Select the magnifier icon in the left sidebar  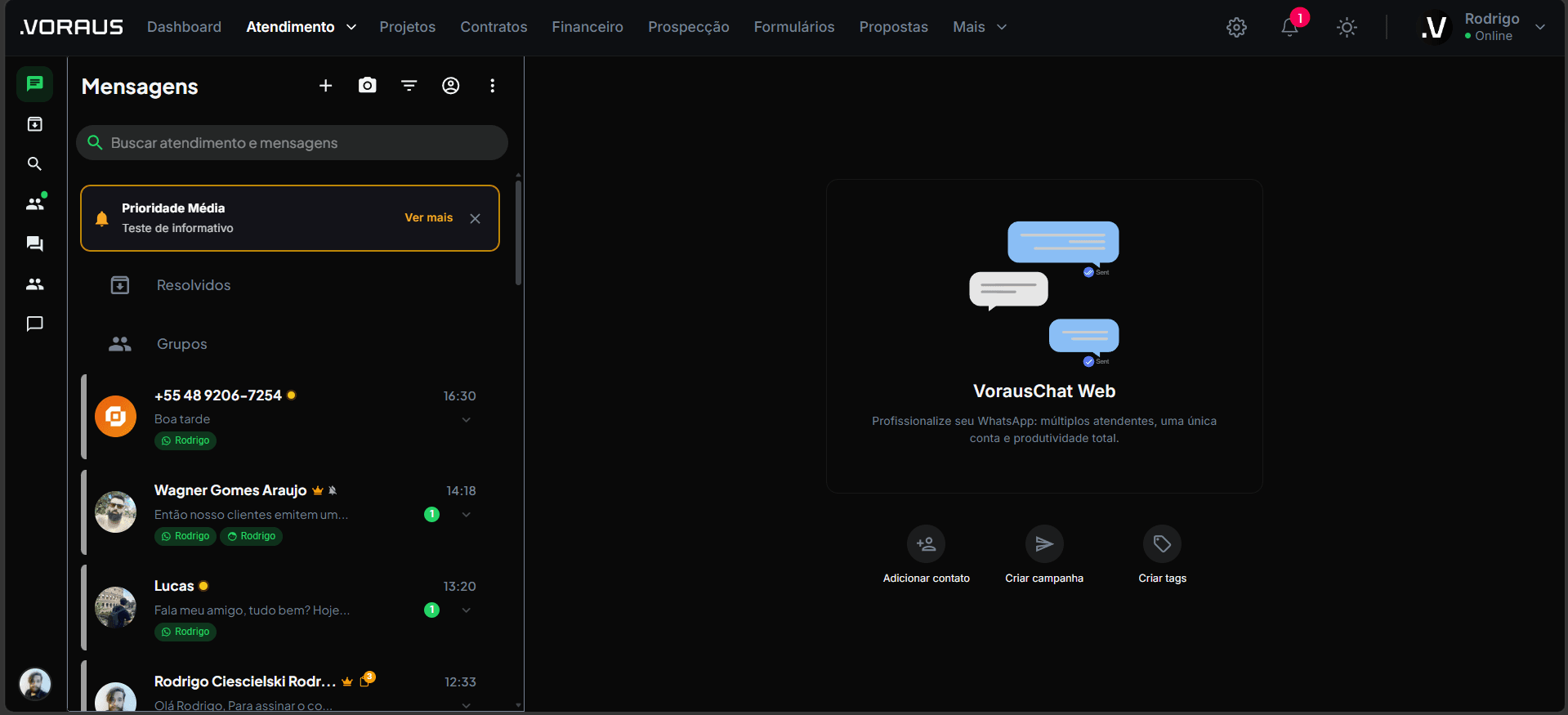click(x=34, y=164)
